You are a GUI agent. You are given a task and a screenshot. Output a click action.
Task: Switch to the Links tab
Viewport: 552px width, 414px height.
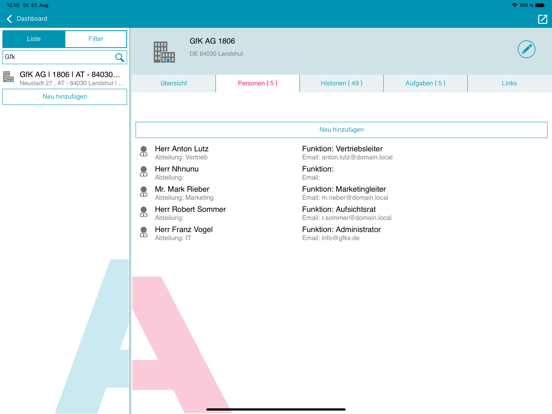pyautogui.click(x=509, y=83)
